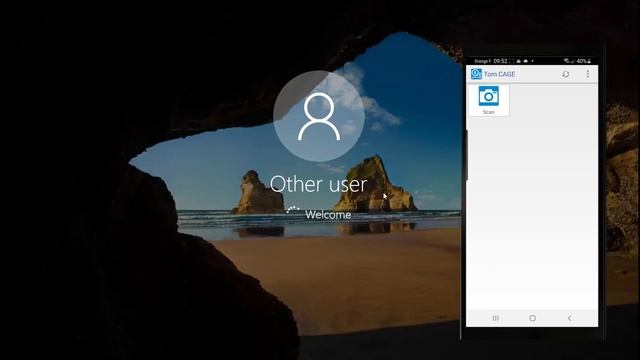Viewport: 640px width, 360px height.
Task: Tap the Scan camera icon on the phone
Action: point(489,96)
